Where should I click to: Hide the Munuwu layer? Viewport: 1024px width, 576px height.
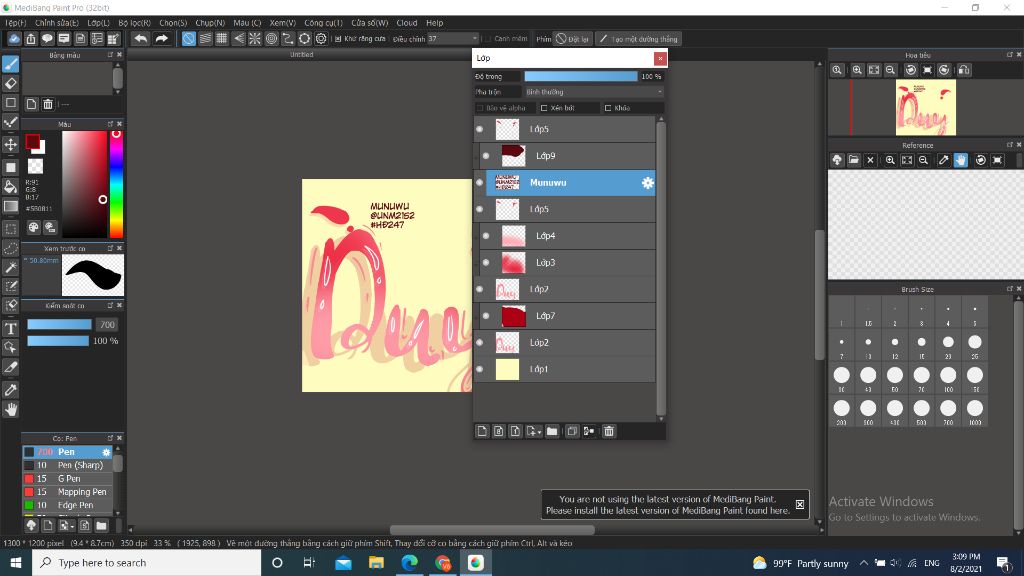coord(479,183)
